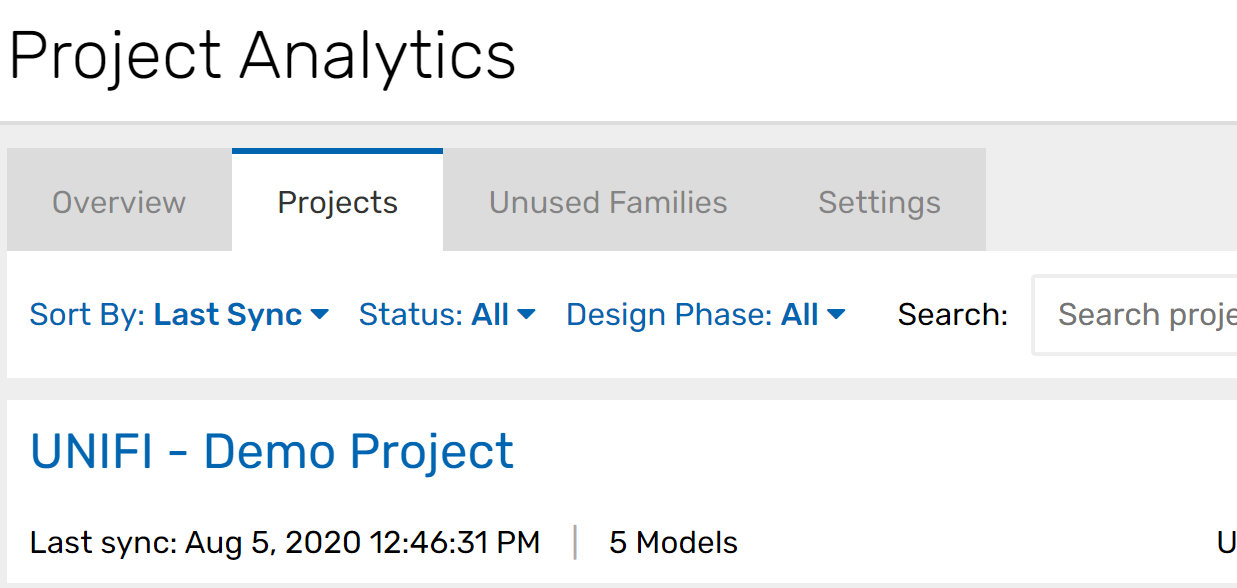Select the Projects tab

pos(337,202)
